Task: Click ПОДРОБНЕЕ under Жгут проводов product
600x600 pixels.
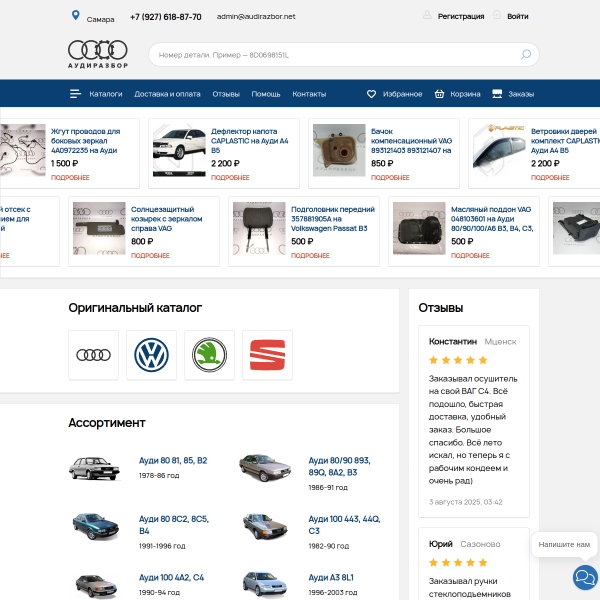Action: coord(70,178)
